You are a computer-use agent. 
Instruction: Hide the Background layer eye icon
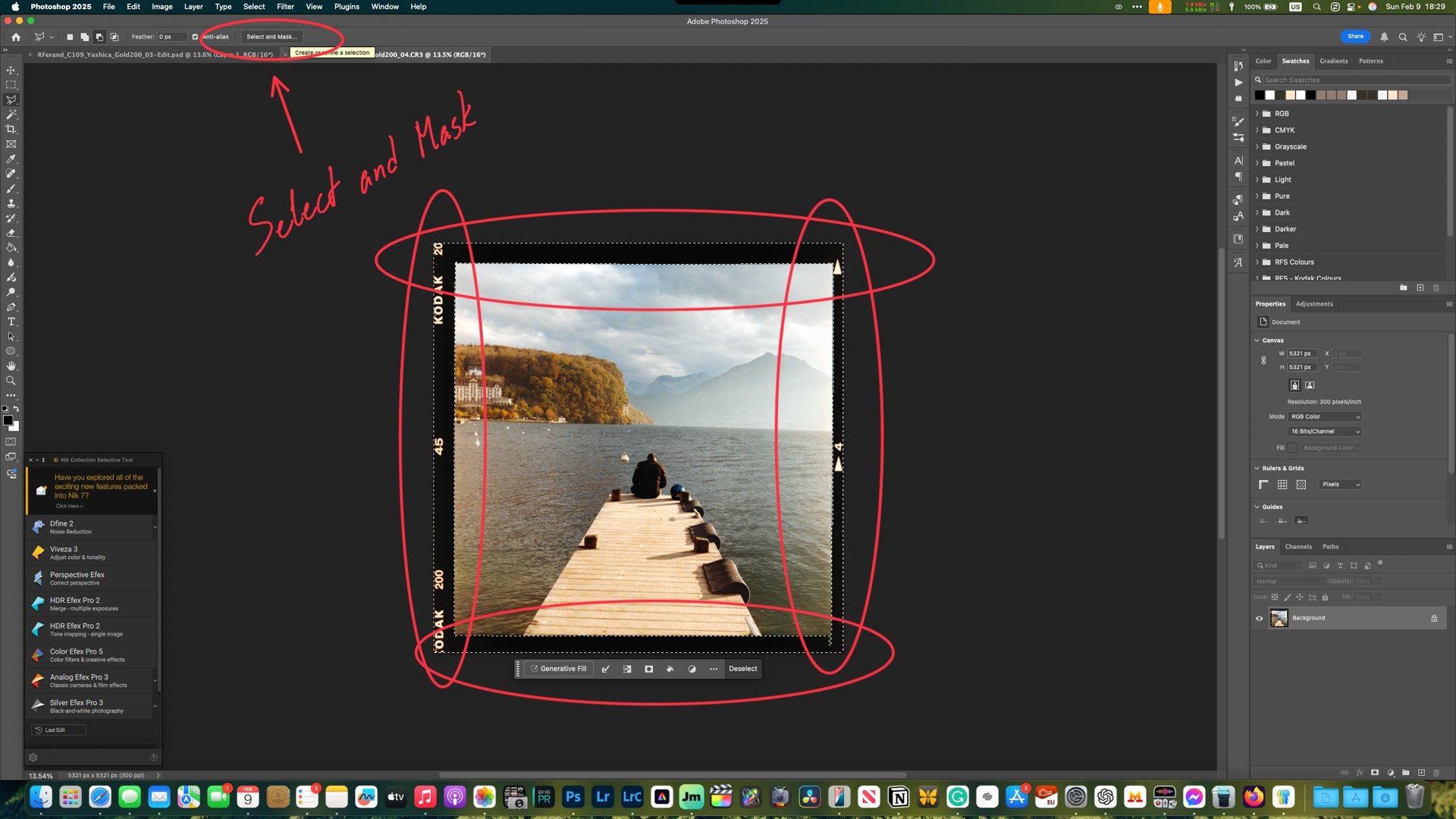pyautogui.click(x=1260, y=618)
